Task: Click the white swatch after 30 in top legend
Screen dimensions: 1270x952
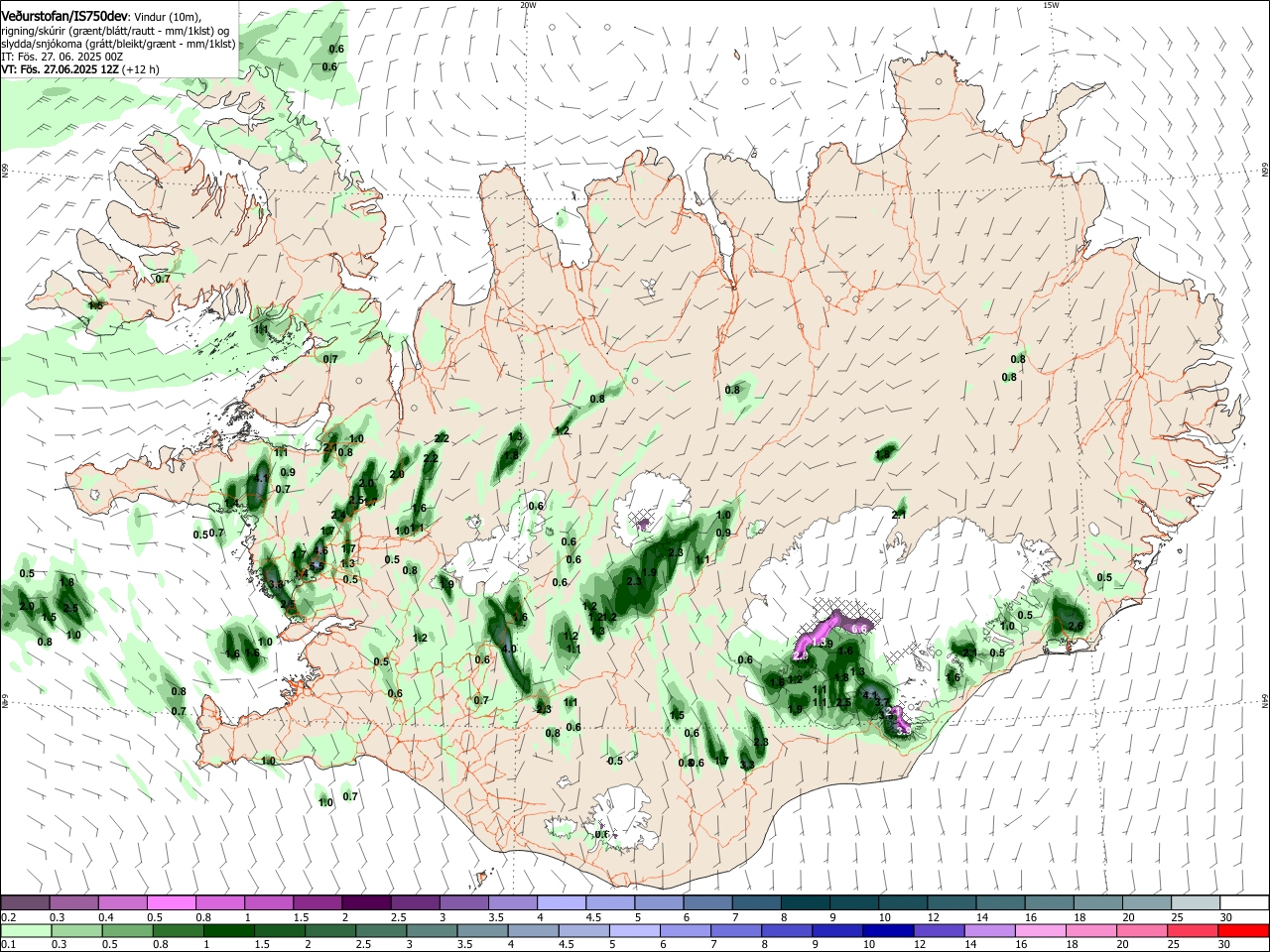Action: point(1244,902)
